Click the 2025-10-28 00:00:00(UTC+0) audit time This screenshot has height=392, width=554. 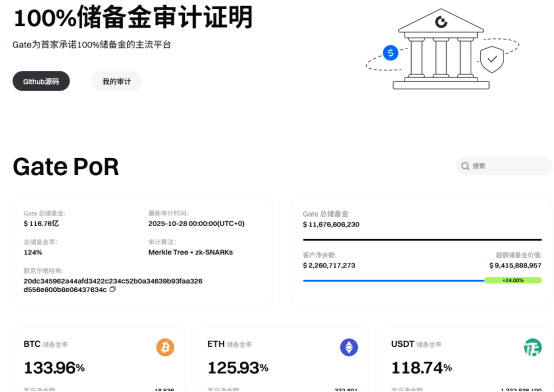click(196, 223)
